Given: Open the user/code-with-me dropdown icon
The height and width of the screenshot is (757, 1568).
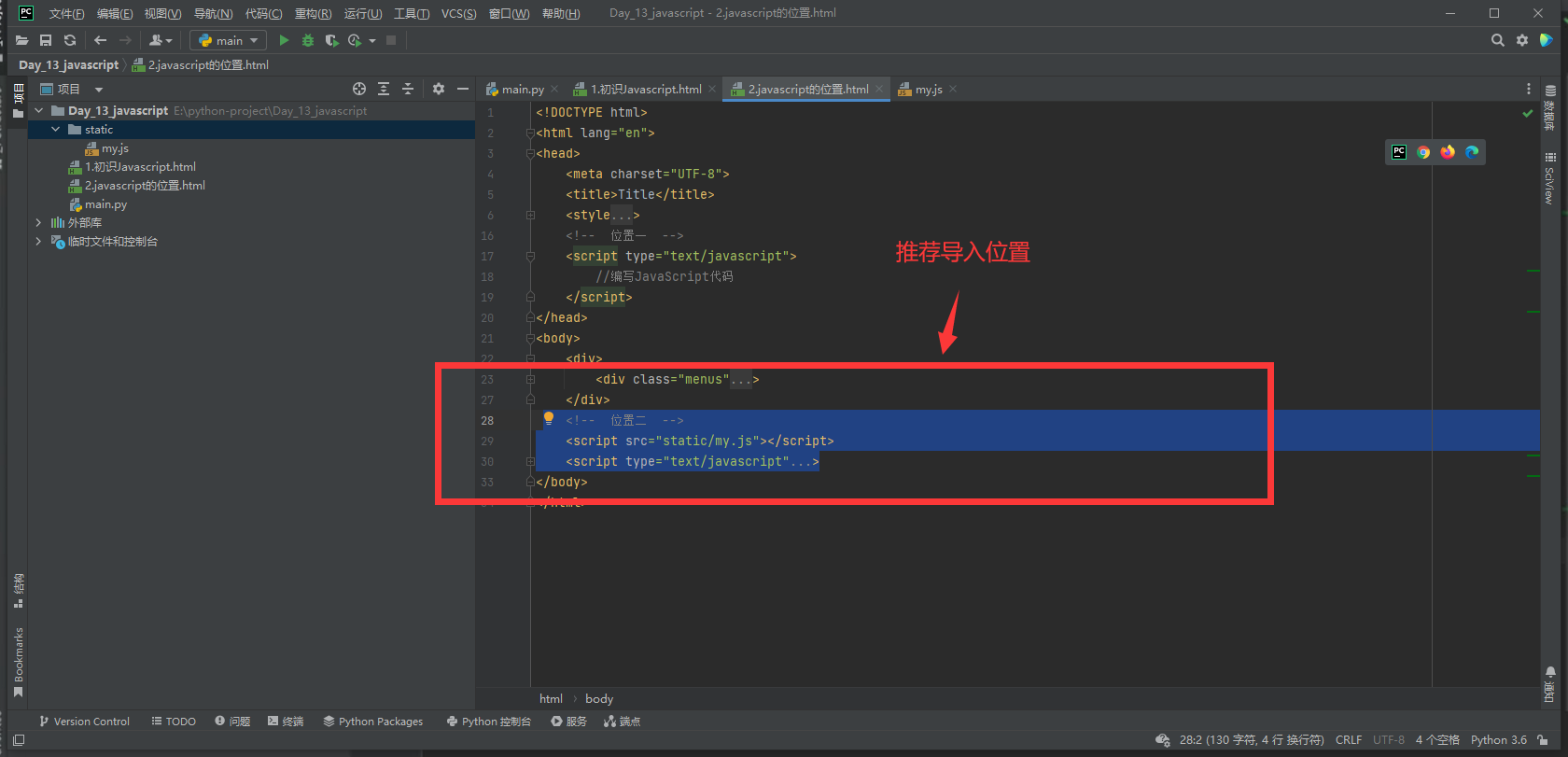Looking at the screenshot, I should pyautogui.click(x=161, y=40).
